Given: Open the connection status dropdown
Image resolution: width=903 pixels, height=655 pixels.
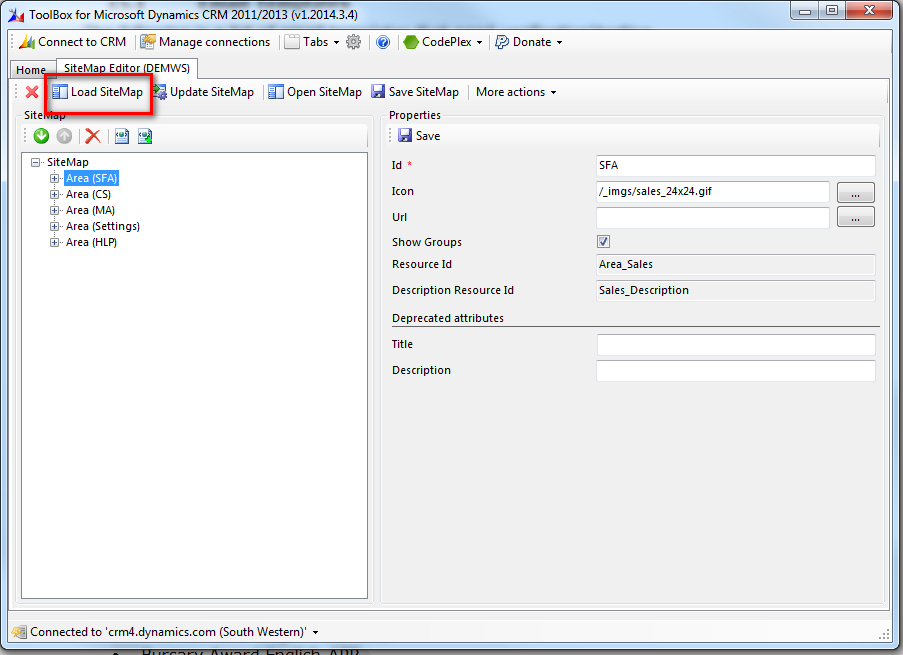Looking at the screenshot, I should point(315,633).
